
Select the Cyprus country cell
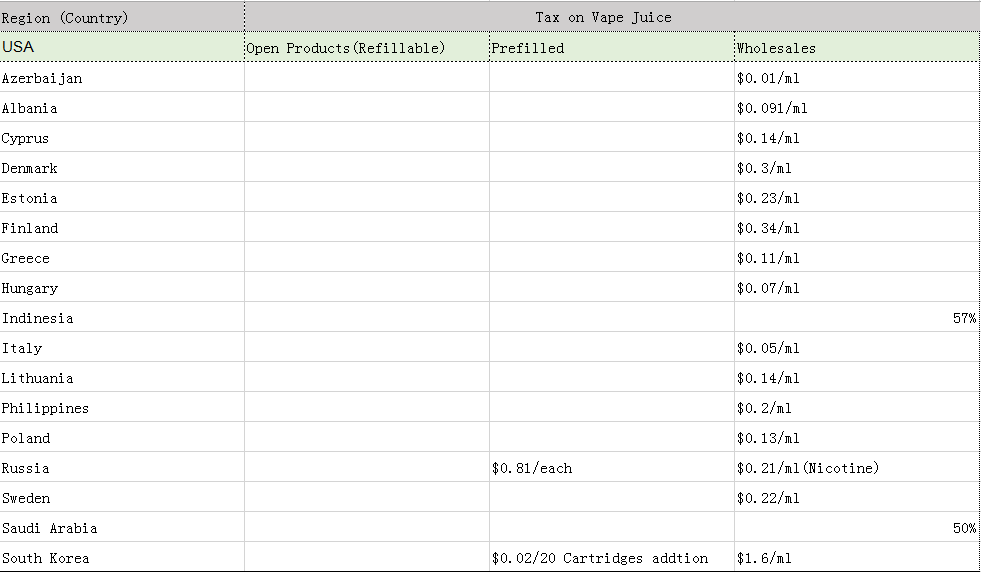[122, 138]
